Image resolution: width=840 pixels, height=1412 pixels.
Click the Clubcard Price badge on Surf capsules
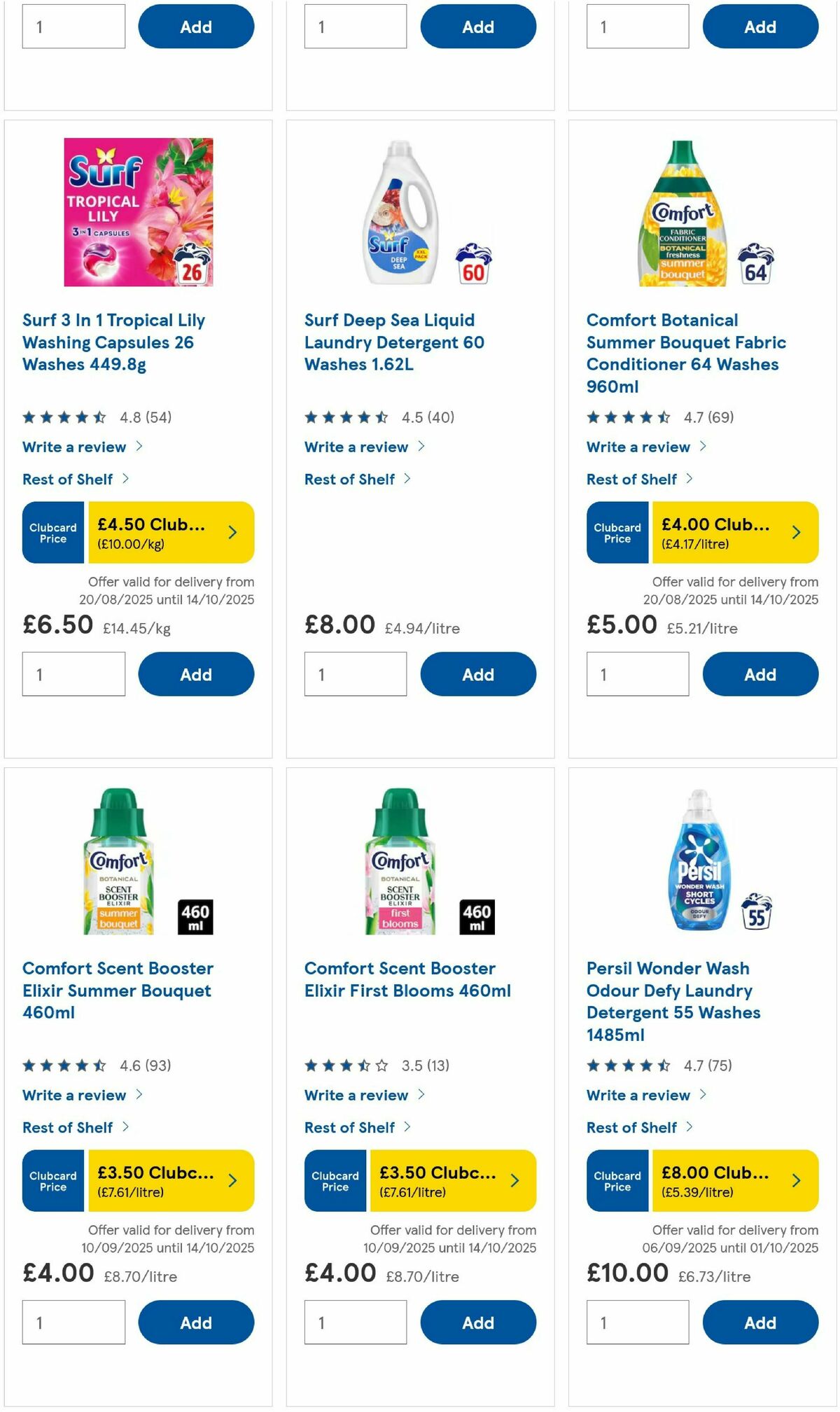click(52, 532)
